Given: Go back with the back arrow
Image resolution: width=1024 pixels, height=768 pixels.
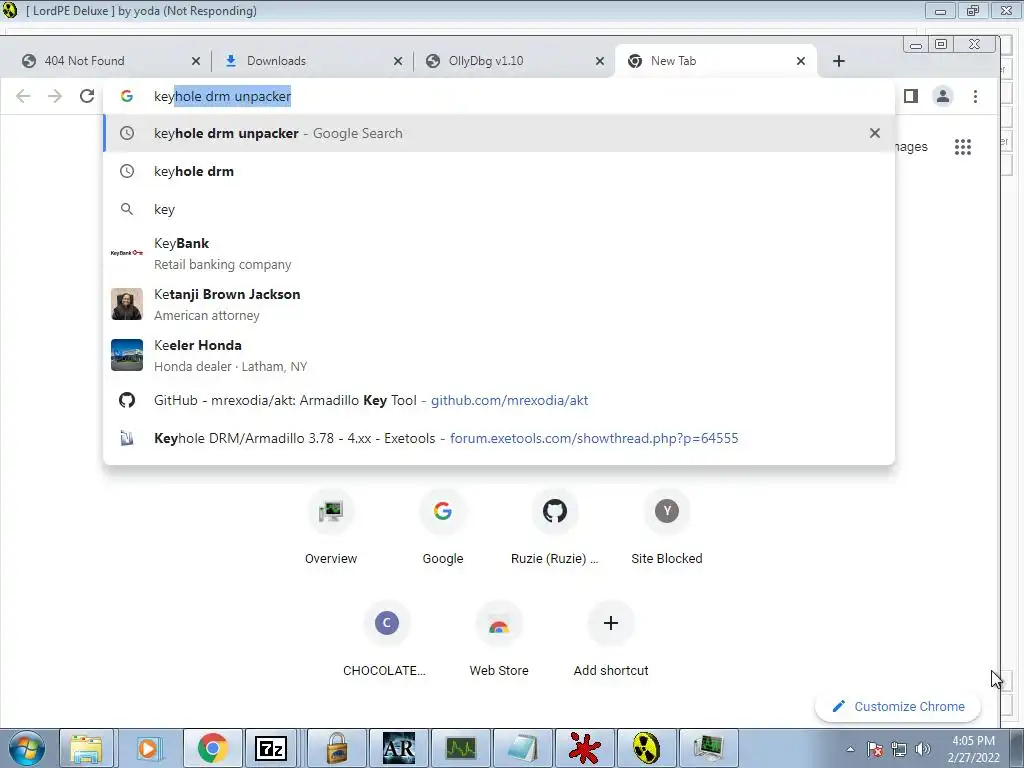Looking at the screenshot, I should click(24, 96).
